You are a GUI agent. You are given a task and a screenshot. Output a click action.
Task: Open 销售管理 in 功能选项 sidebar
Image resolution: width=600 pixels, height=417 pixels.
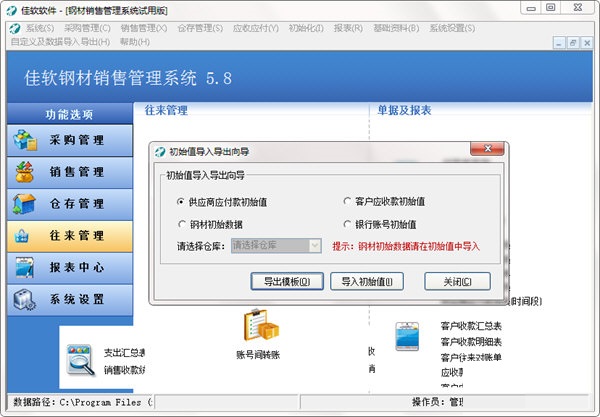(x=70, y=172)
